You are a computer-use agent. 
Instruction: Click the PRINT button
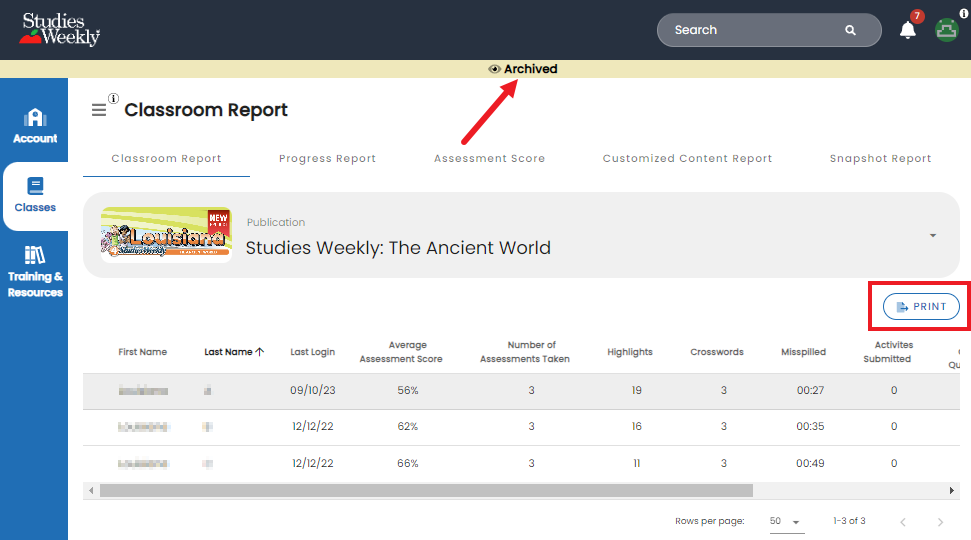tap(921, 307)
